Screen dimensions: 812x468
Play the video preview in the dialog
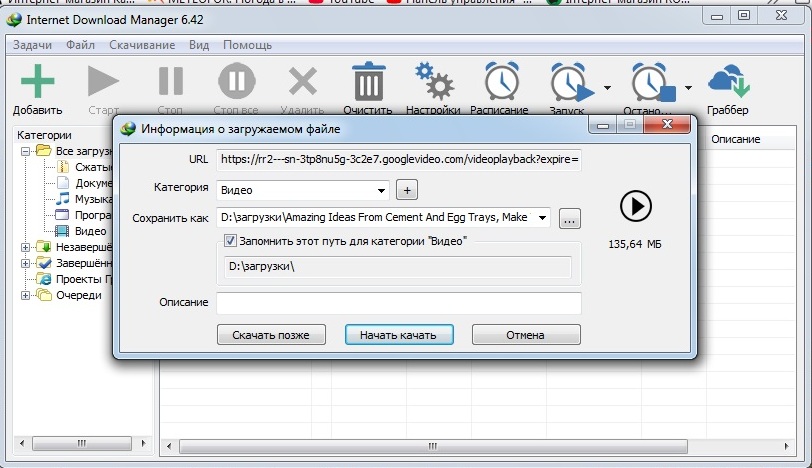pos(635,207)
